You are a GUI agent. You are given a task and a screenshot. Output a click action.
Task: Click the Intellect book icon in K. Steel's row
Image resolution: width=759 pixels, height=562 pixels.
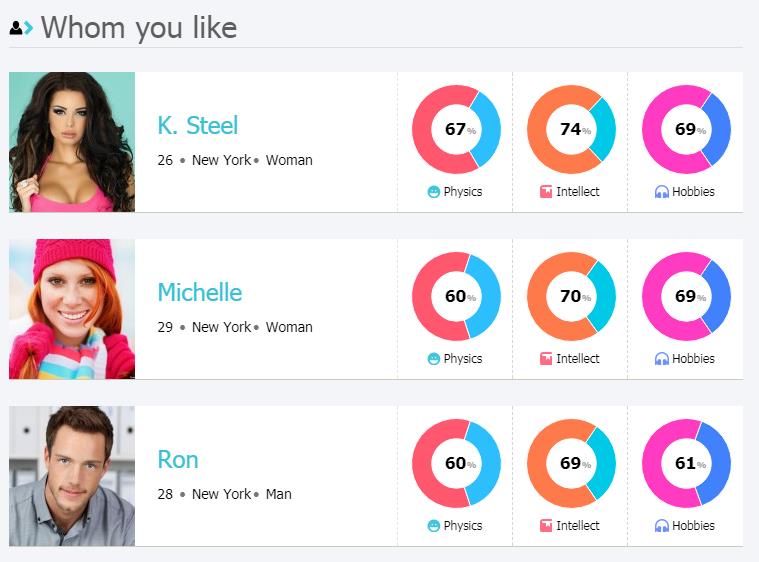546,192
